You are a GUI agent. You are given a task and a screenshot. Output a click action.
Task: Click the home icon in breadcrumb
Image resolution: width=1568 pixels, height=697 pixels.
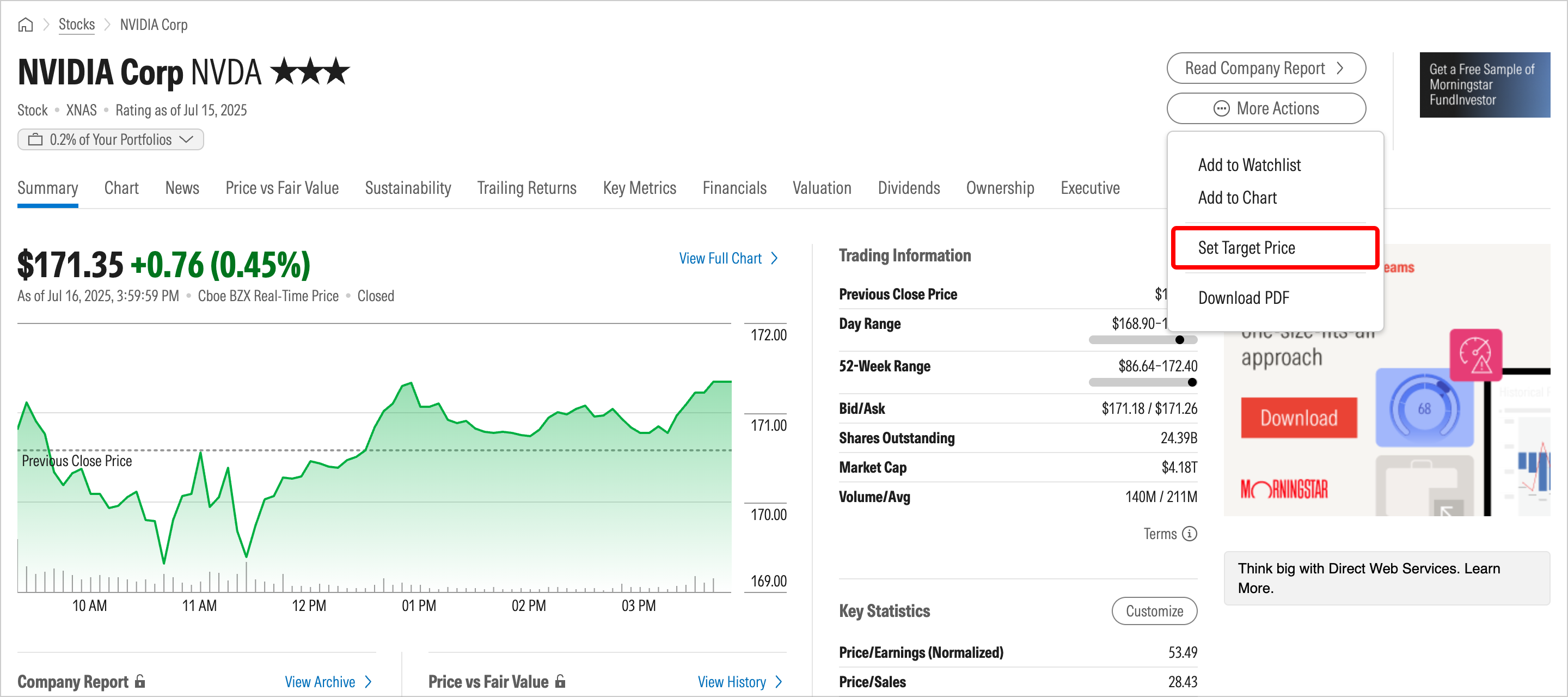[x=25, y=25]
